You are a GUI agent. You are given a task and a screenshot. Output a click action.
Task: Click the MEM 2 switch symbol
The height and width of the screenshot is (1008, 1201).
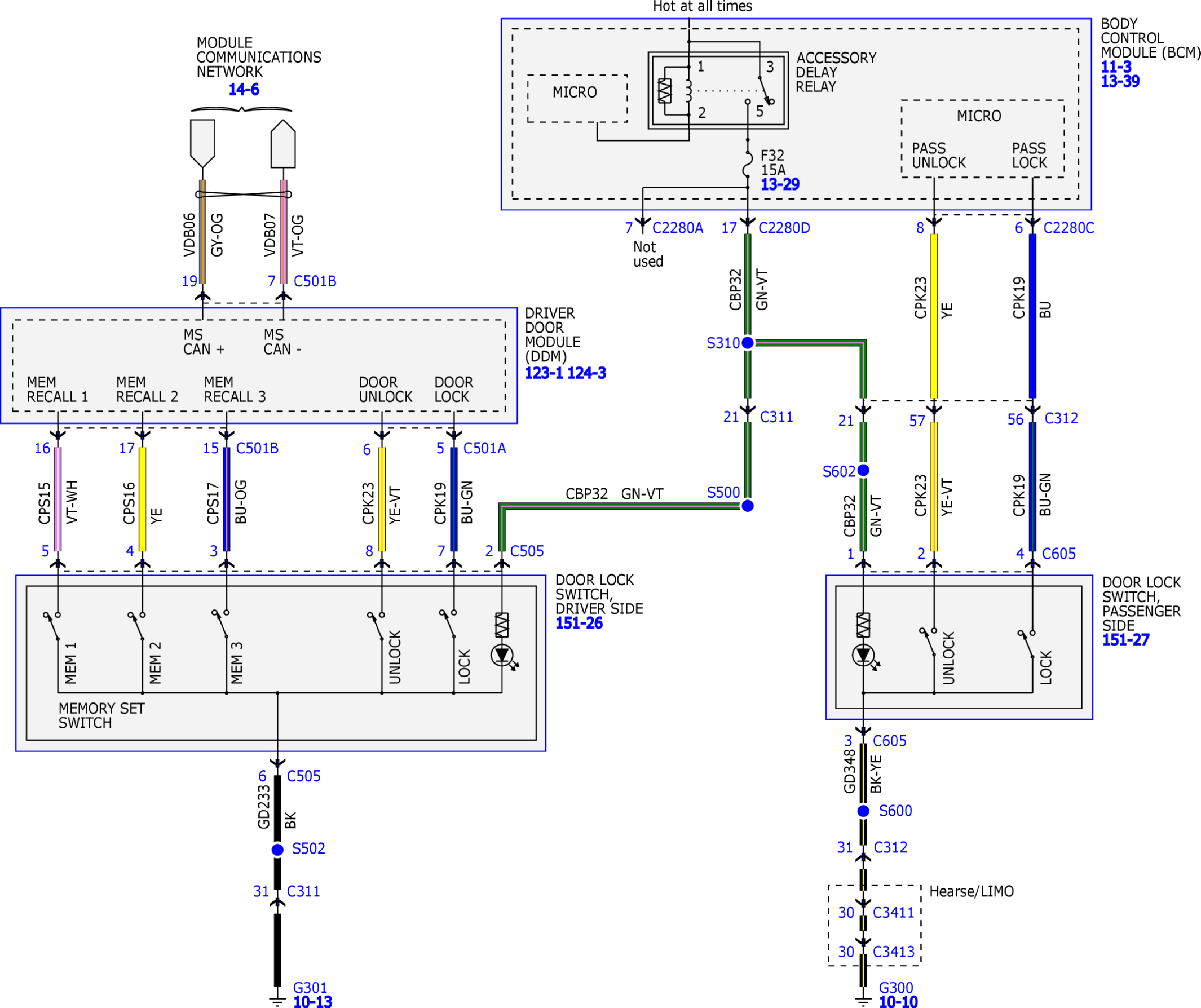click(136, 626)
